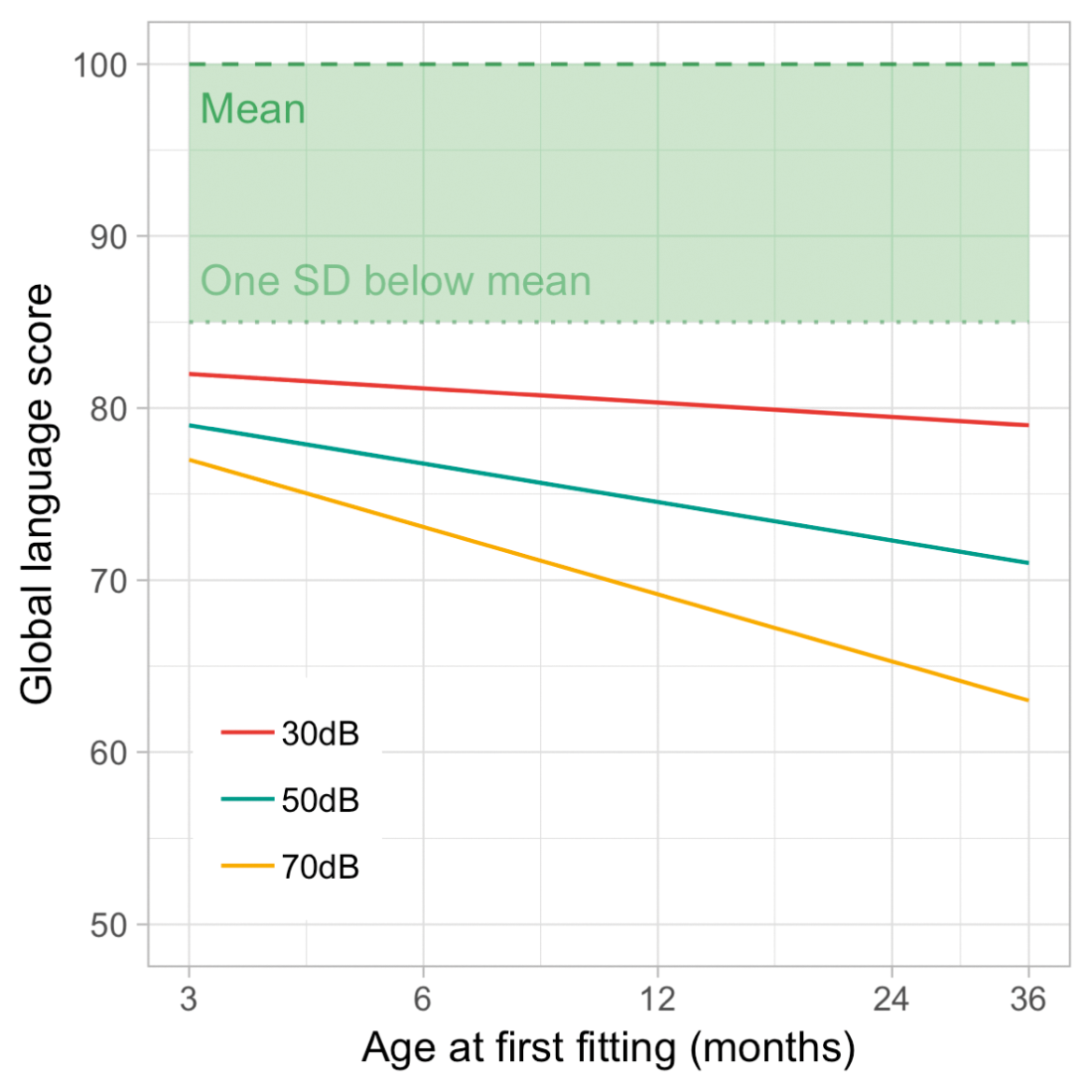This screenshot has height=1092, width=1092.
Task: Click the teal 50dB legend line swatch
Action: [246, 800]
